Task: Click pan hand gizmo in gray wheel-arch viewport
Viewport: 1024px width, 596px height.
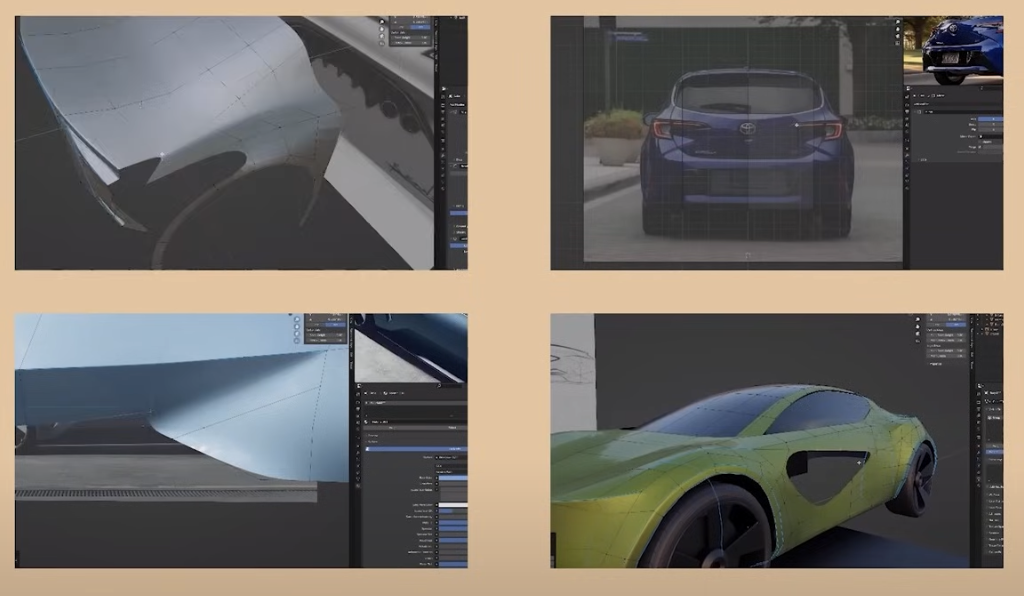Action: tap(382, 29)
